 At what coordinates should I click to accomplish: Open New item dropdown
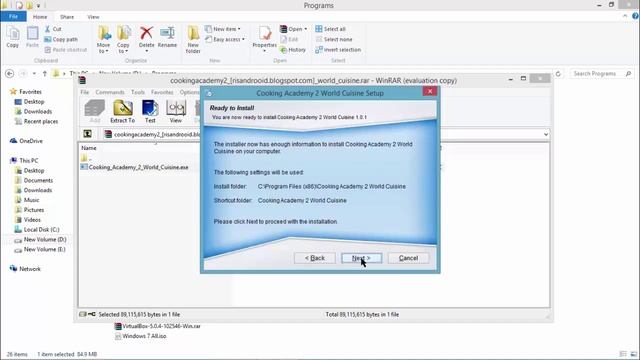tap(223, 29)
